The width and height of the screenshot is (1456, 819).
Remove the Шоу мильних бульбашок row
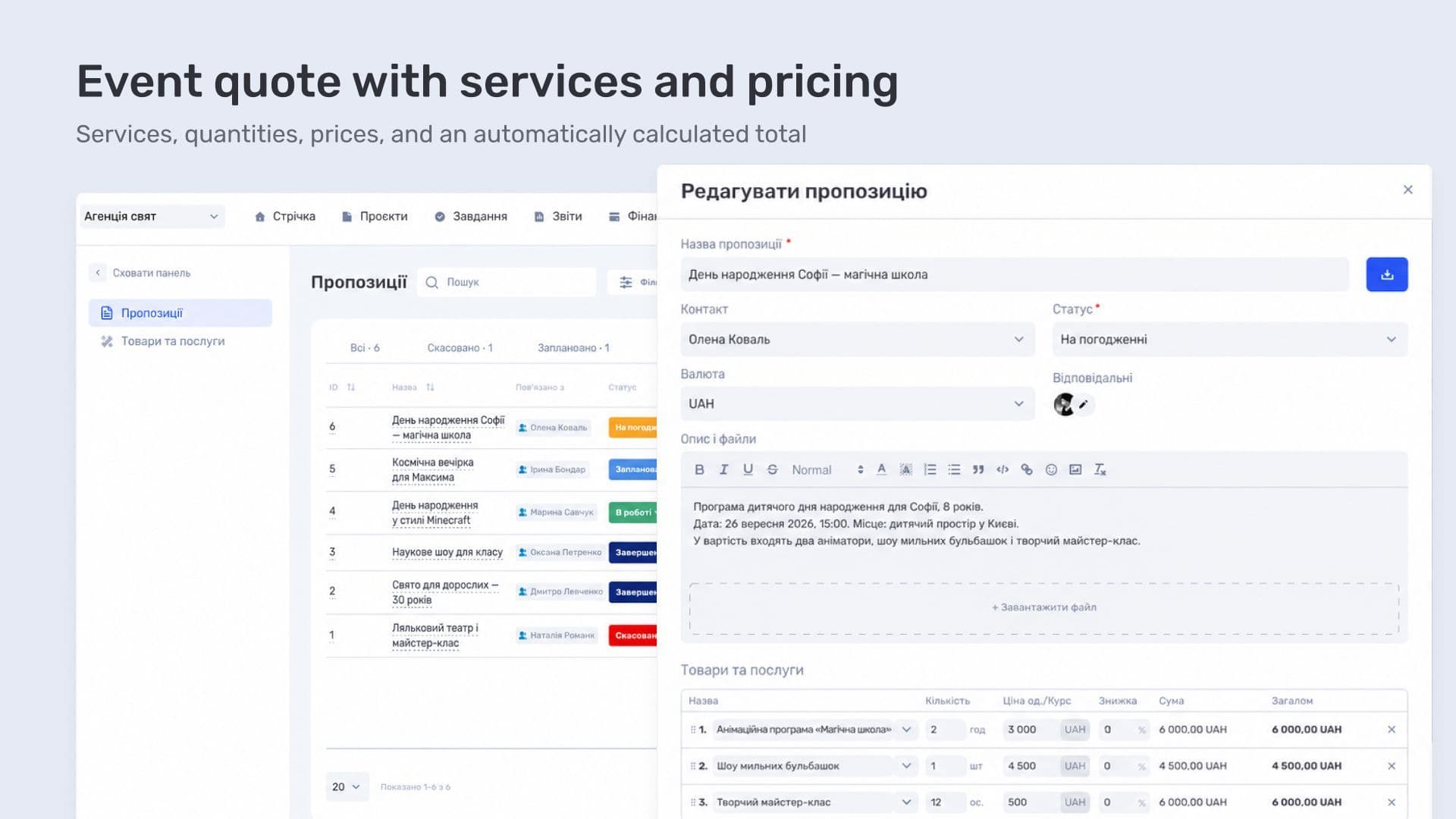click(x=1392, y=766)
